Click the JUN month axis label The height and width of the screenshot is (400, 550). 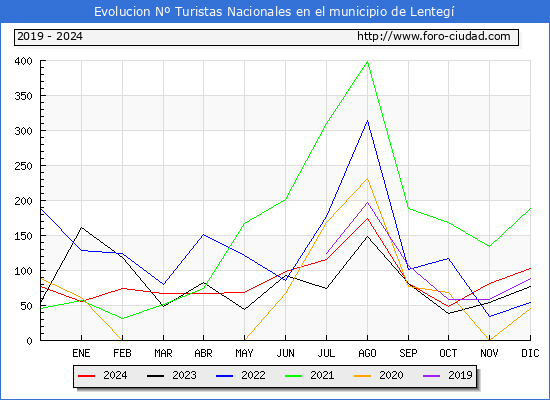point(286,353)
